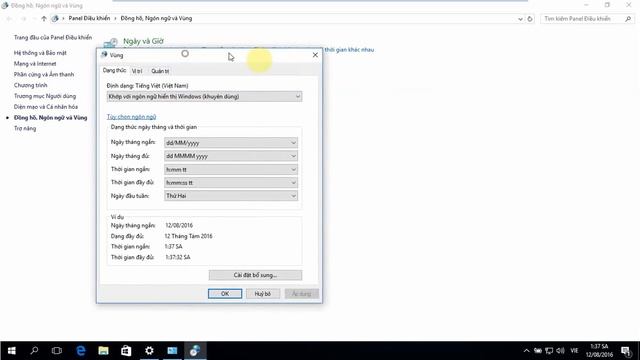Launch Microsoft Edge from the taskbar
The image size is (640, 360).
[x=81, y=351]
